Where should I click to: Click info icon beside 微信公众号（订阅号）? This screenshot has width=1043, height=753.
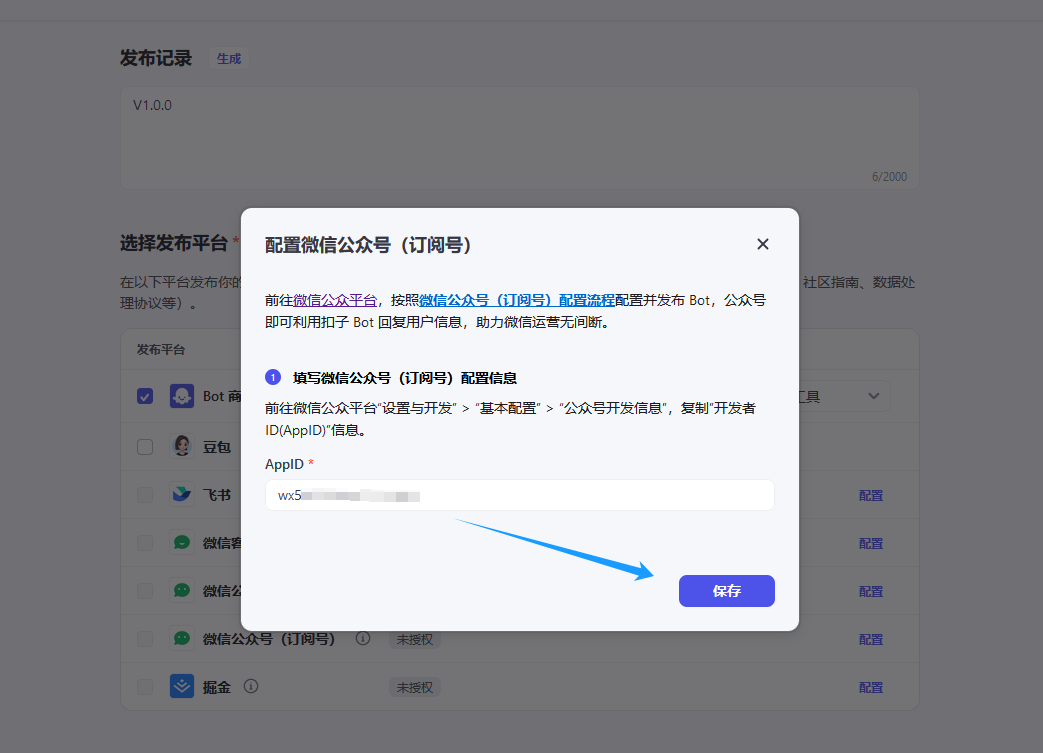(x=363, y=639)
